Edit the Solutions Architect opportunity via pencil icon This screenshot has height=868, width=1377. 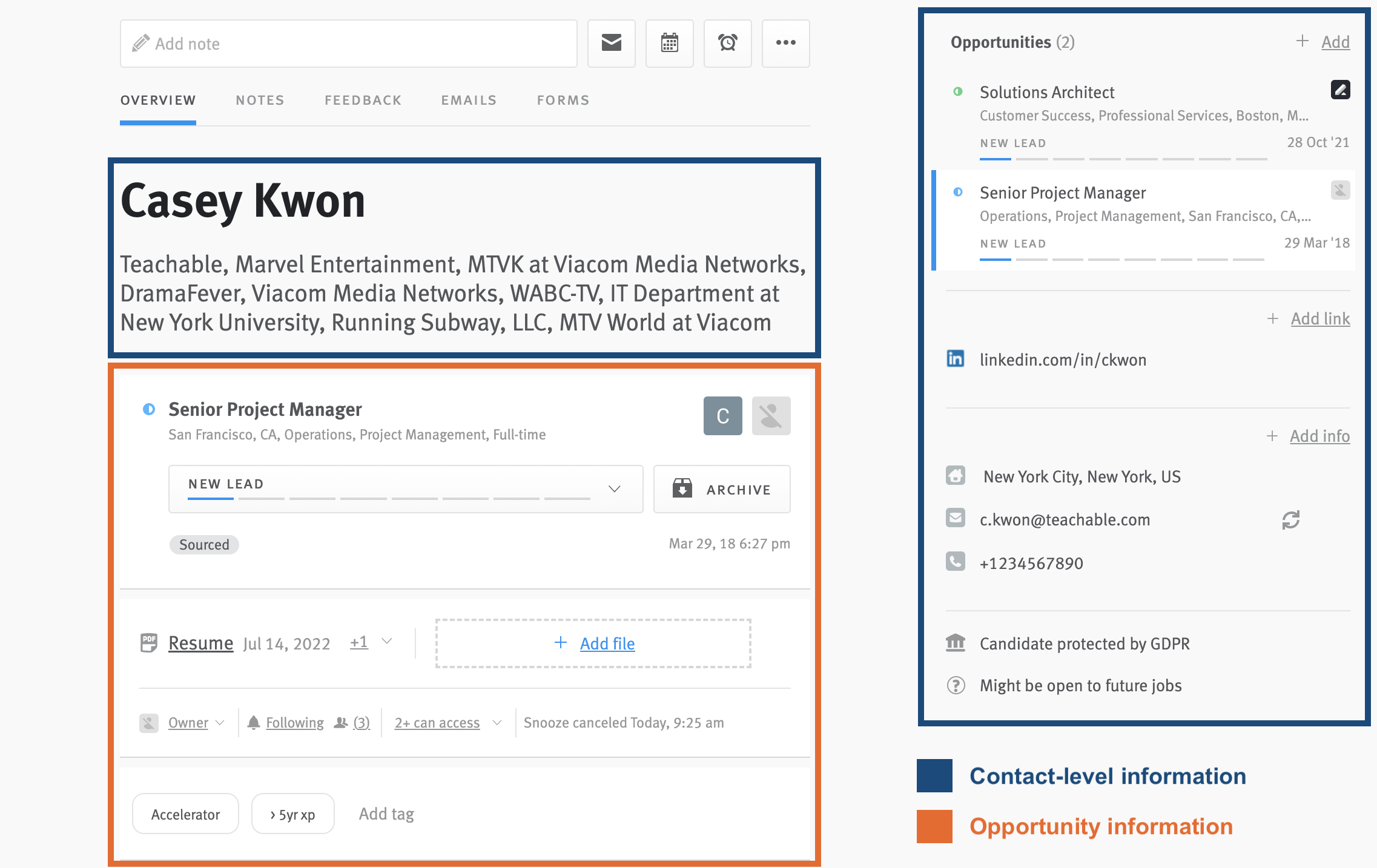click(x=1341, y=90)
